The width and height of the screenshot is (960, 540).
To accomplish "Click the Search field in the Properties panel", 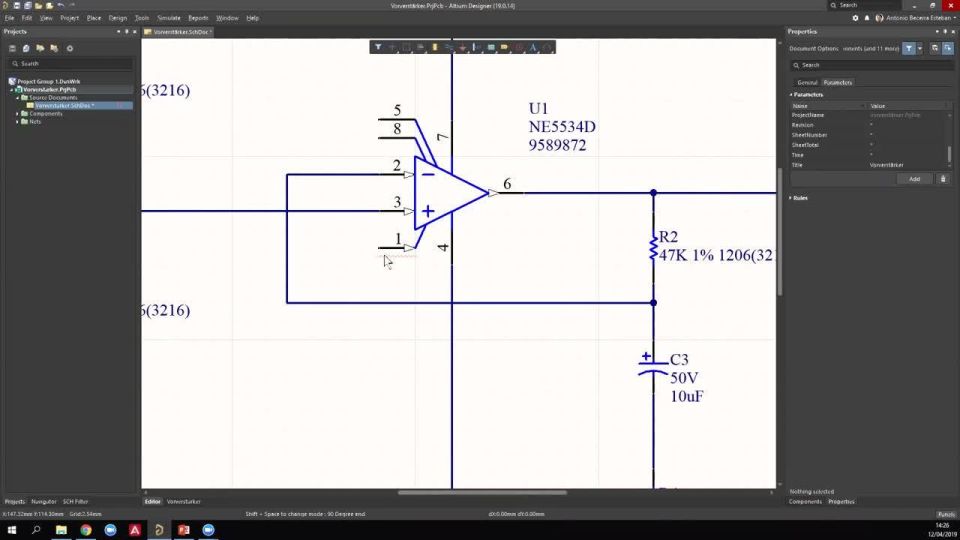I will (x=871, y=65).
